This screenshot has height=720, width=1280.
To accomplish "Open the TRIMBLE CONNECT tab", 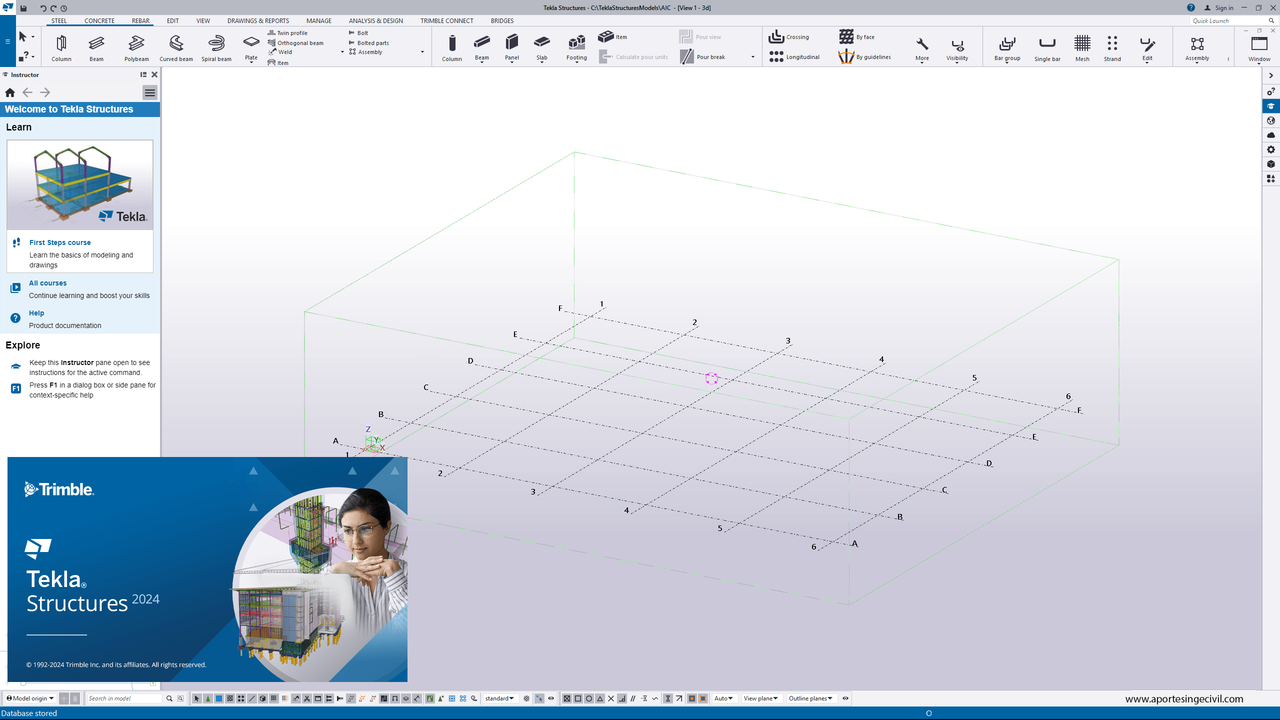I will tap(447, 20).
